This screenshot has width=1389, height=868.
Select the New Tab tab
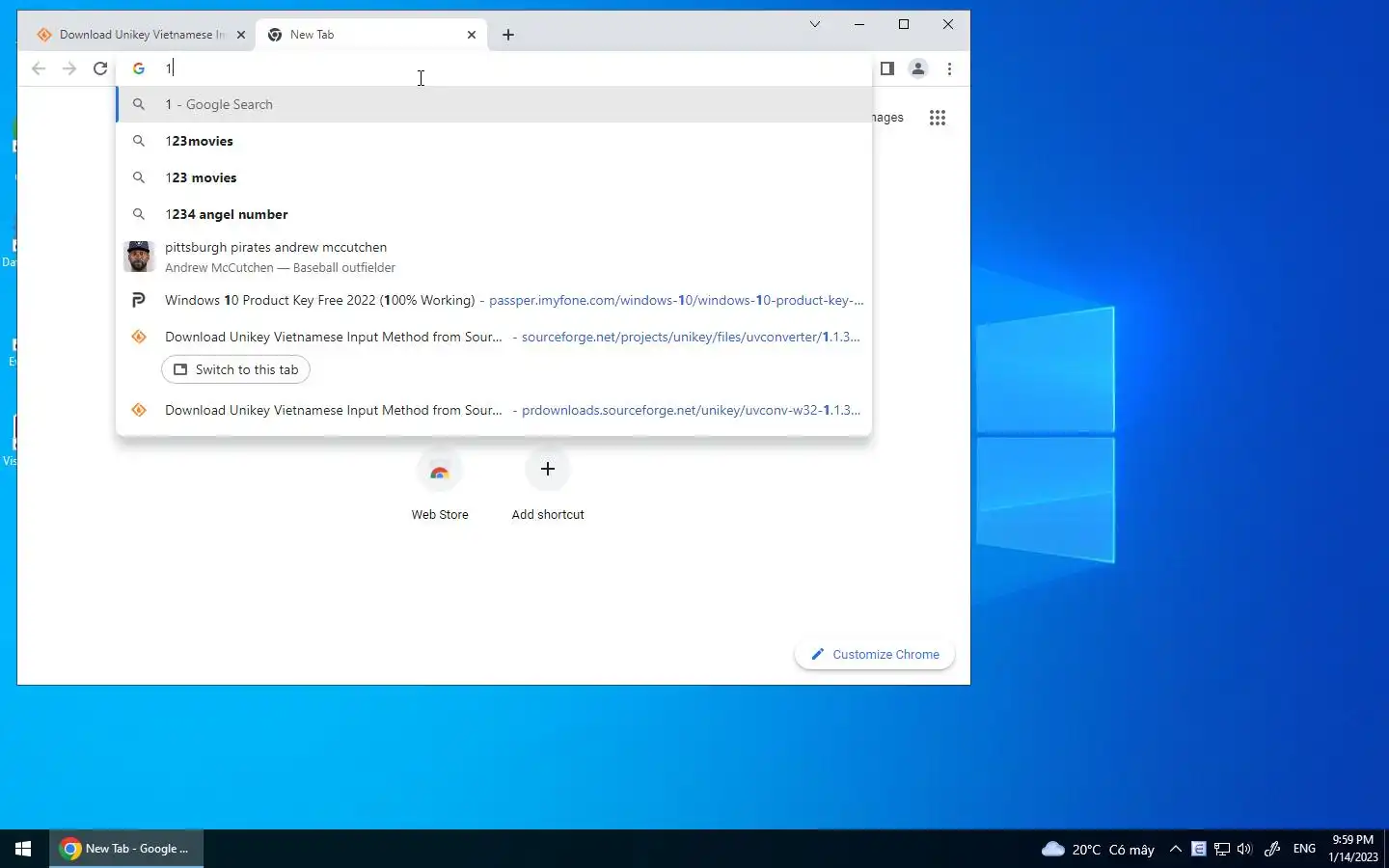[371, 35]
